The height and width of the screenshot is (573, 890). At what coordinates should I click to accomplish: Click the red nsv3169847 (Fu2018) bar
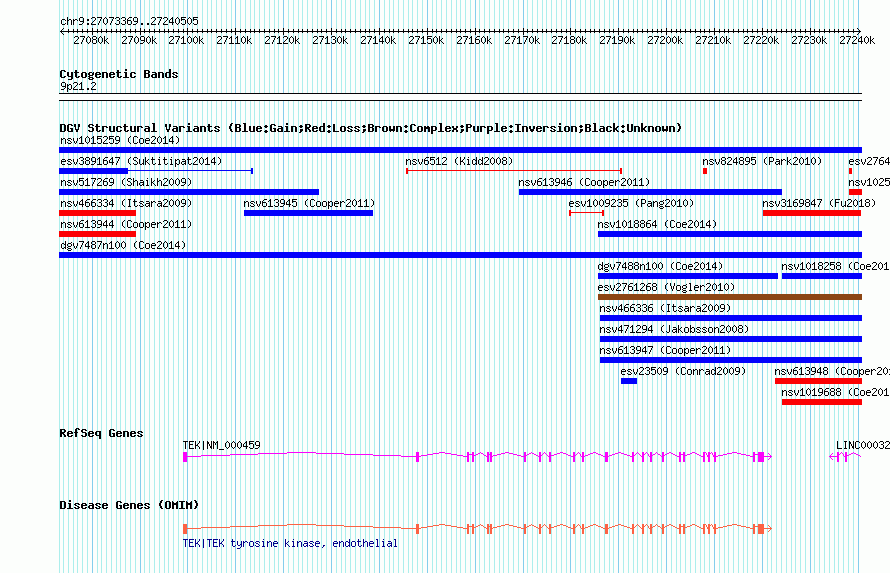click(x=812, y=213)
